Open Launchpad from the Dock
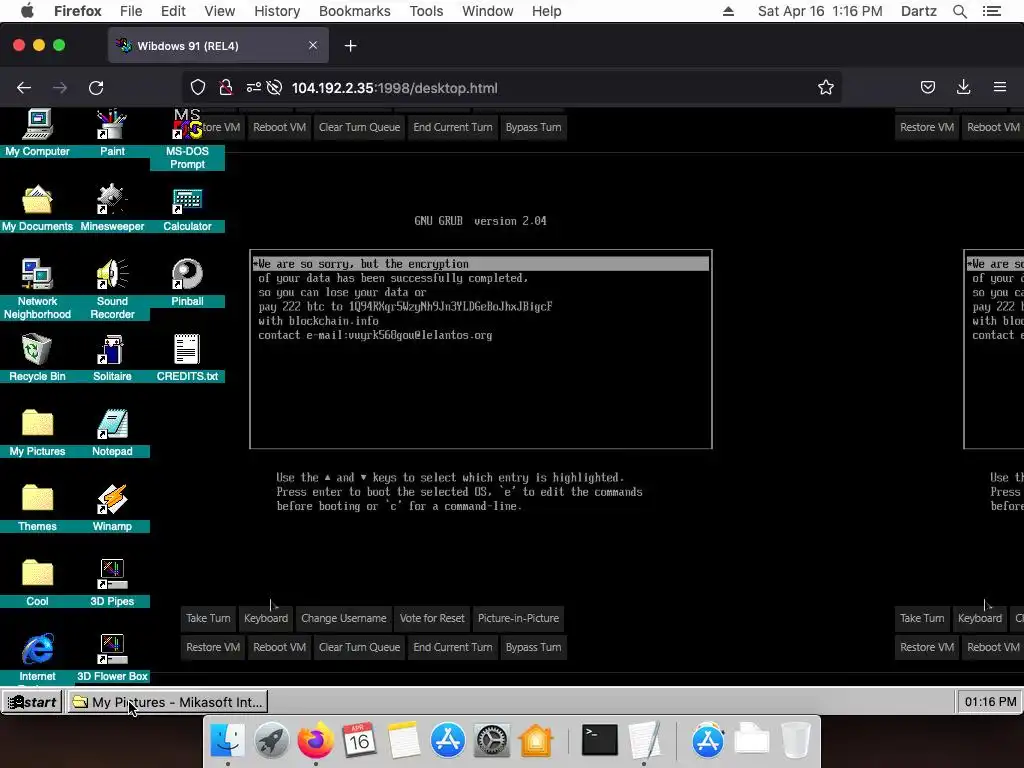This screenshot has height=768, width=1024. (x=271, y=741)
